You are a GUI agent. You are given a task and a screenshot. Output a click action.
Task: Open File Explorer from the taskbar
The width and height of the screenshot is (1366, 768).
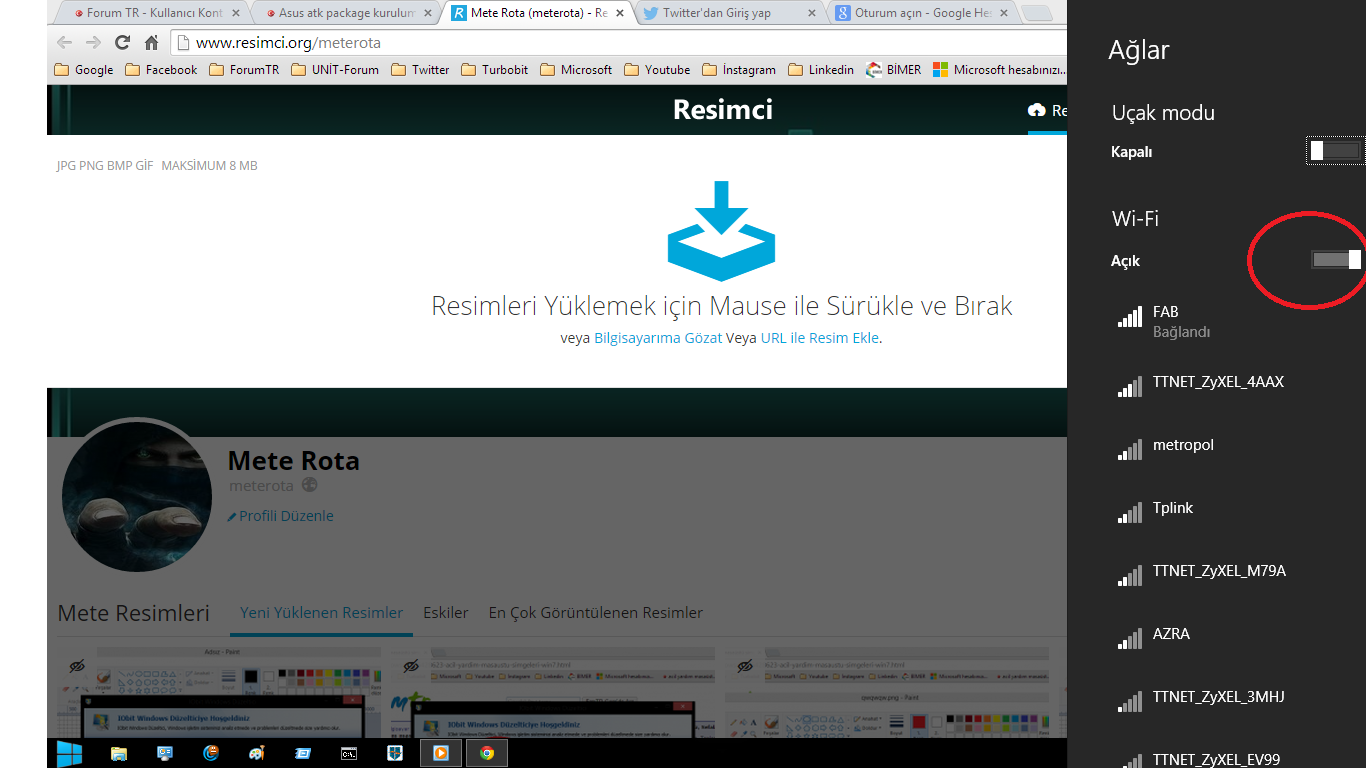(x=119, y=753)
